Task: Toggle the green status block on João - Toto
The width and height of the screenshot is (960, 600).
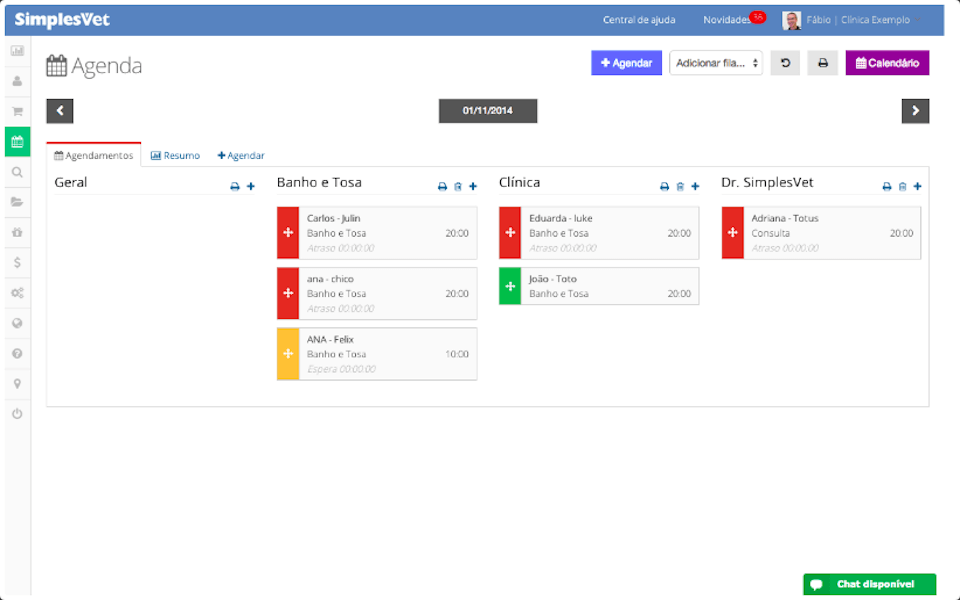Action: point(509,286)
